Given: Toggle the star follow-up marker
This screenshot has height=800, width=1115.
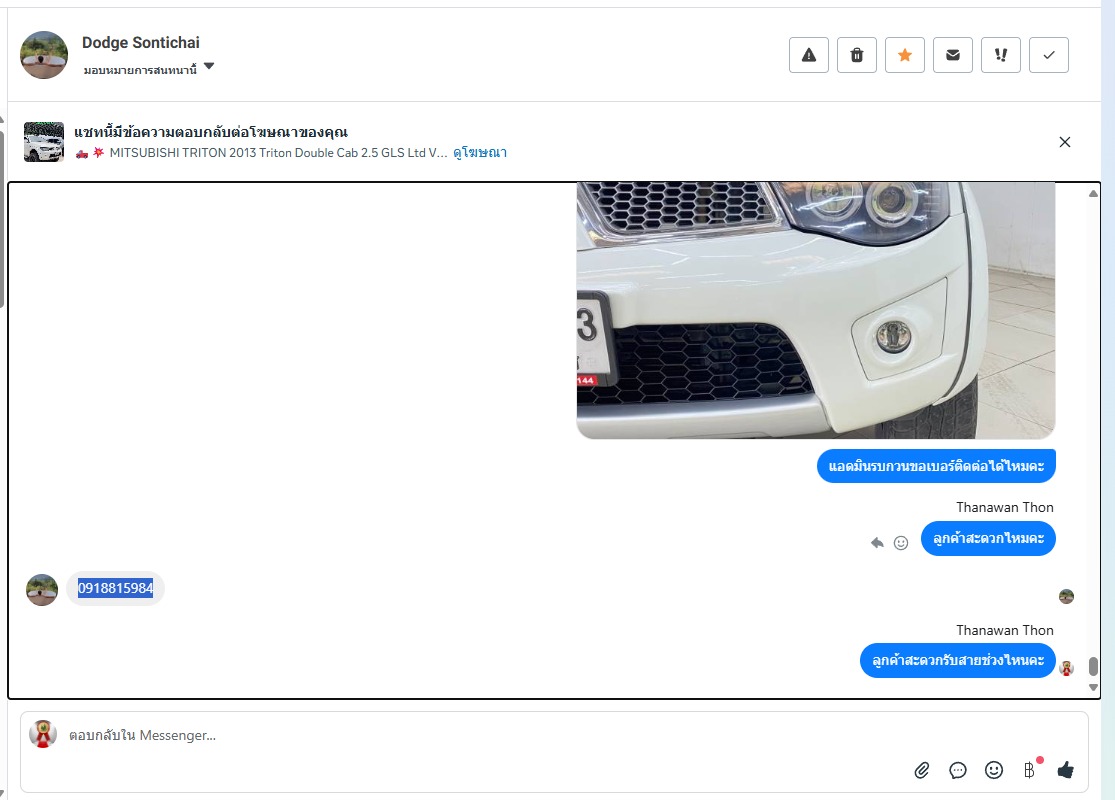Looking at the screenshot, I should 905,55.
